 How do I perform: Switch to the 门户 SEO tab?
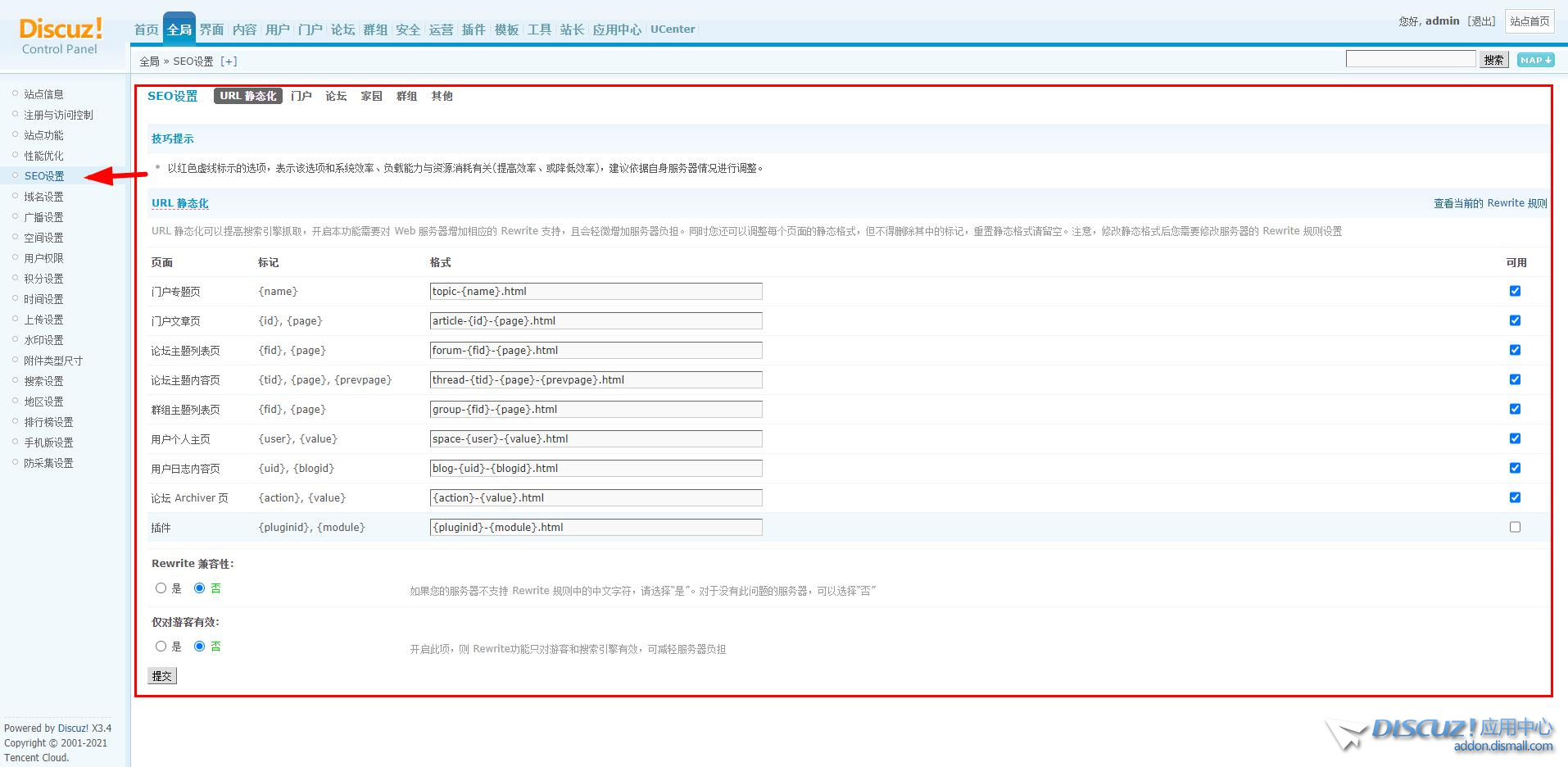coord(301,96)
